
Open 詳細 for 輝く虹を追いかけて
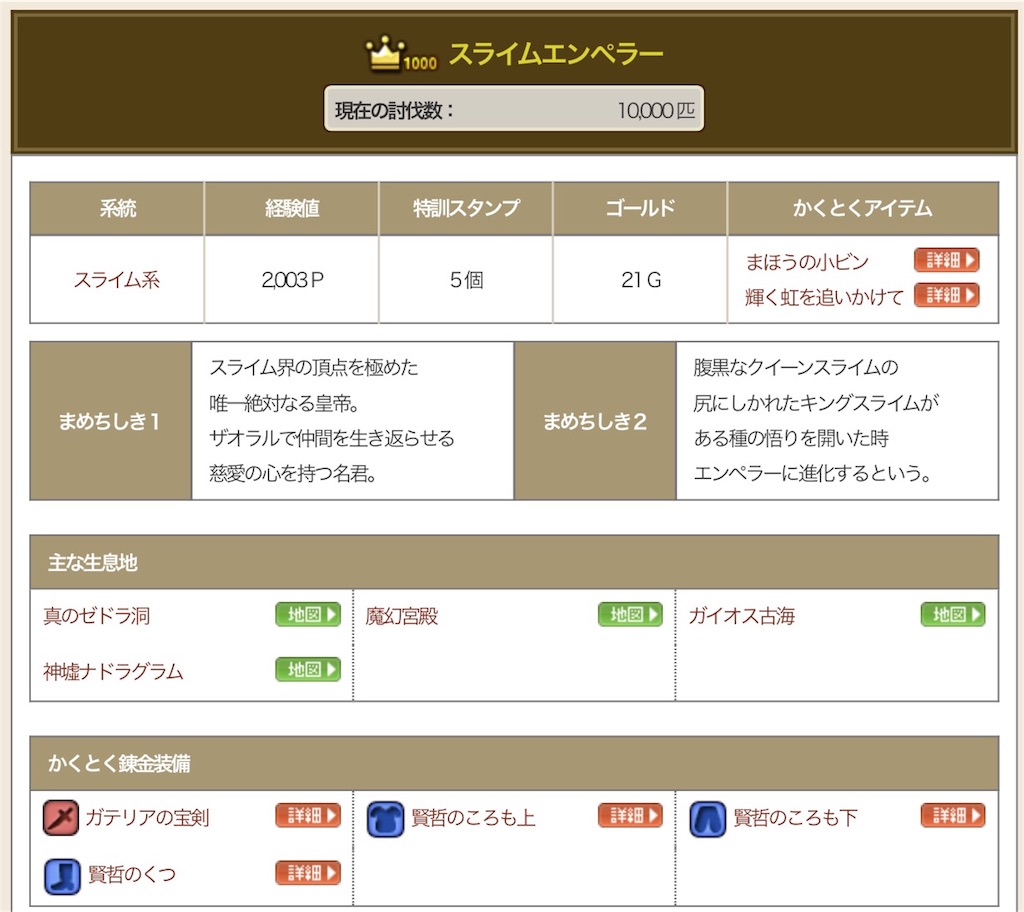point(946,295)
